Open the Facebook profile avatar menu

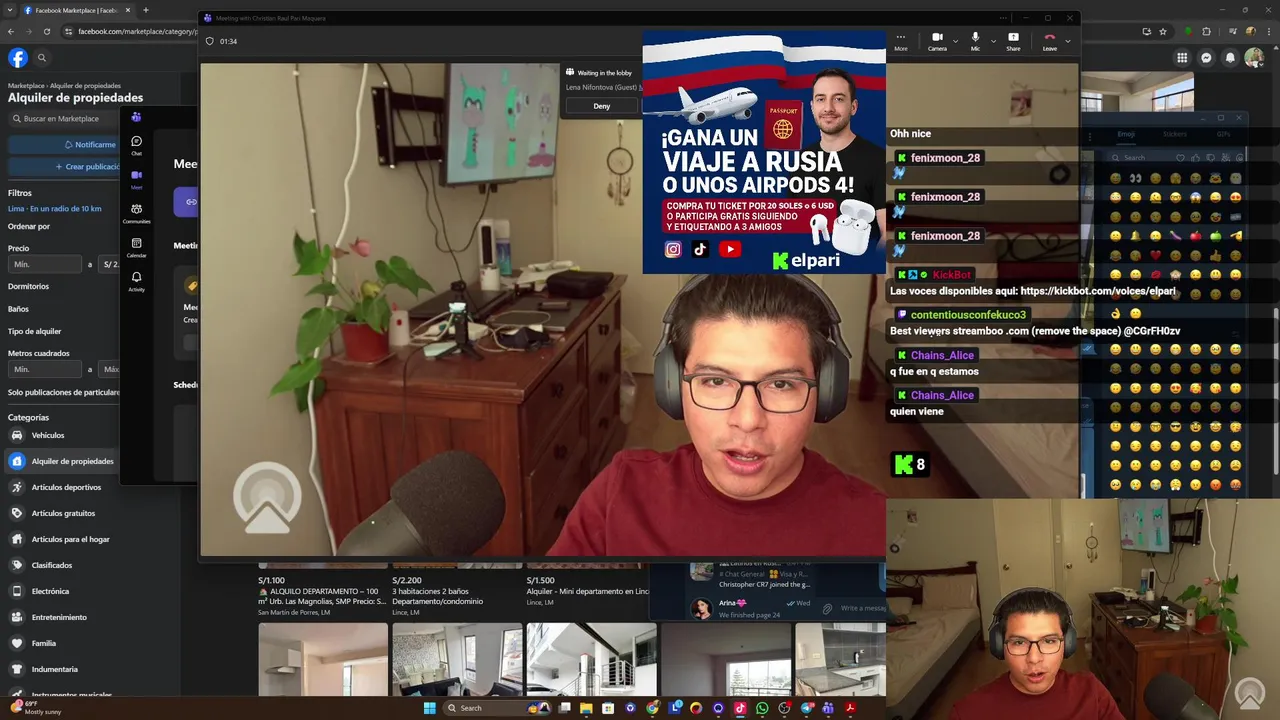pyautogui.click(x=1254, y=58)
